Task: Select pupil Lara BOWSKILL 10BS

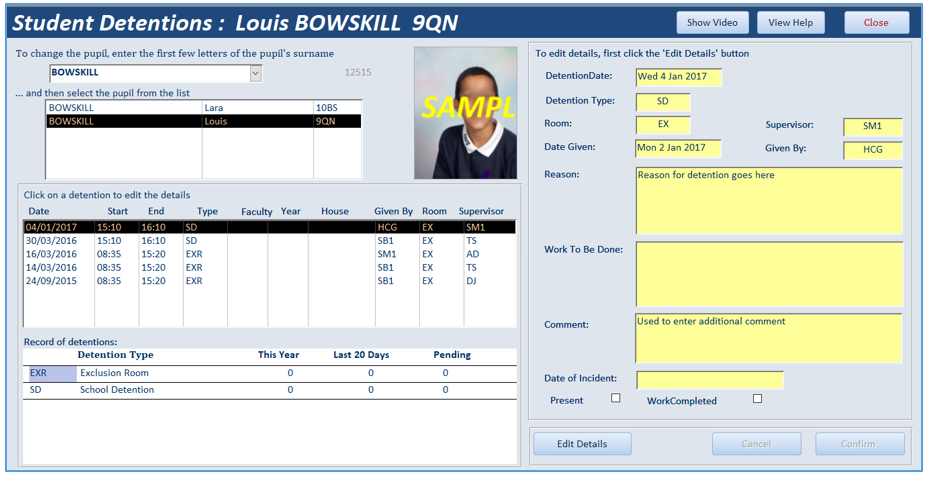Action: point(203,108)
